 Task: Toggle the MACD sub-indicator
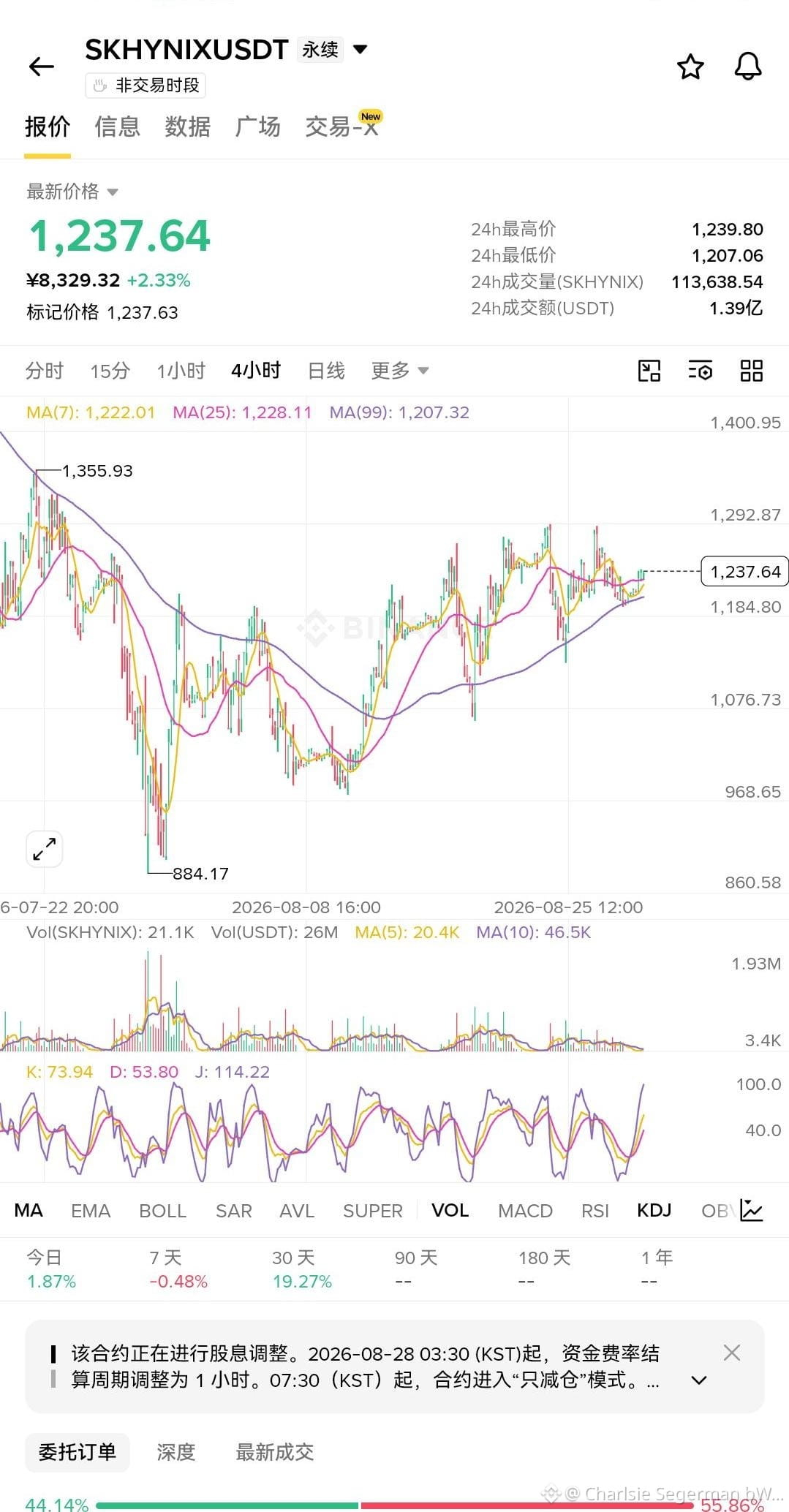click(x=525, y=1211)
